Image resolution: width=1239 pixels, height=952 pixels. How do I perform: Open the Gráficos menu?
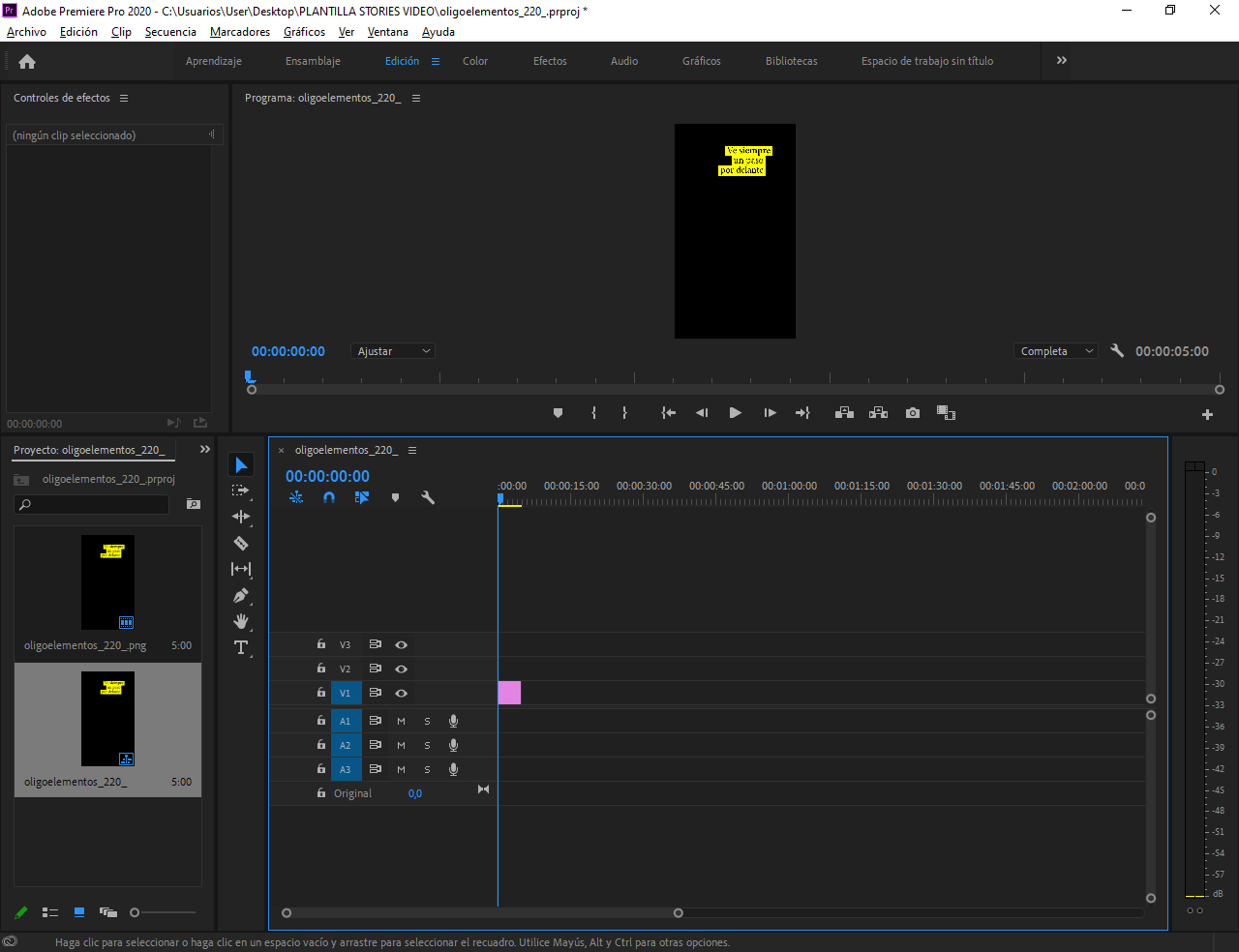[x=304, y=32]
